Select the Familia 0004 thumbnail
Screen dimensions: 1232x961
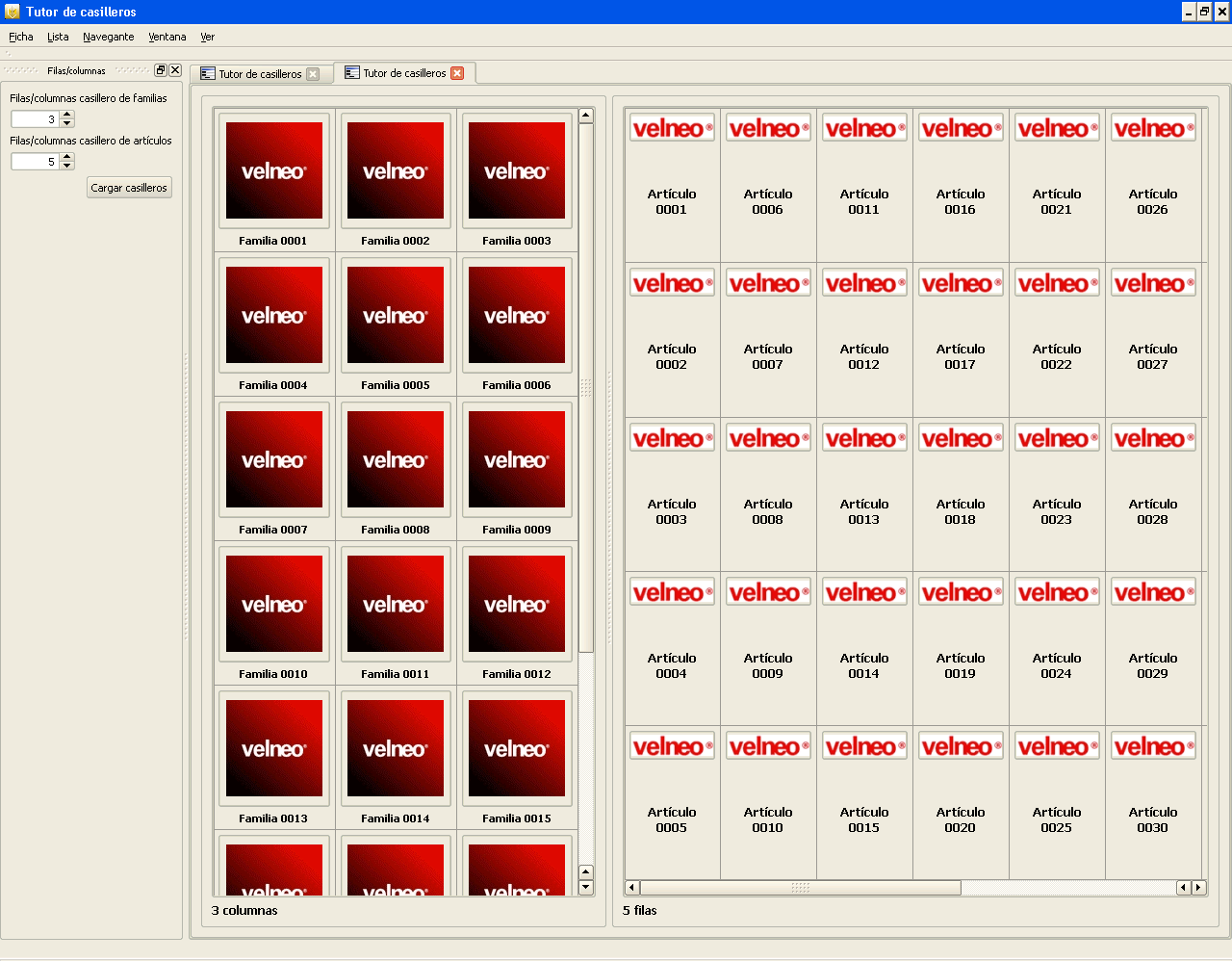tap(274, 316)
